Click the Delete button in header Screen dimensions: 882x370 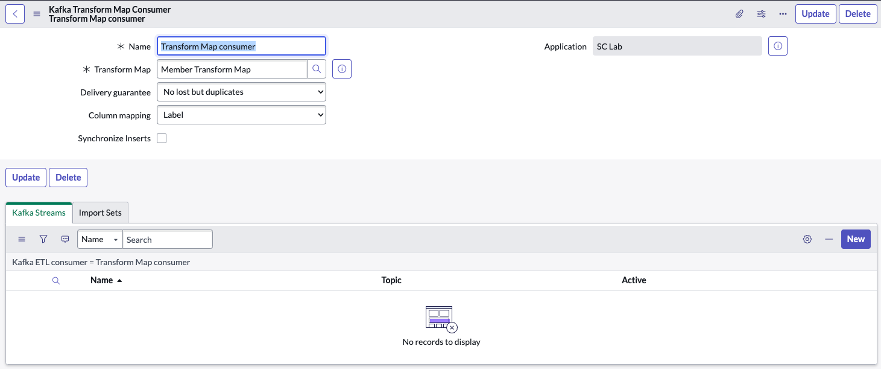[858, 14]
